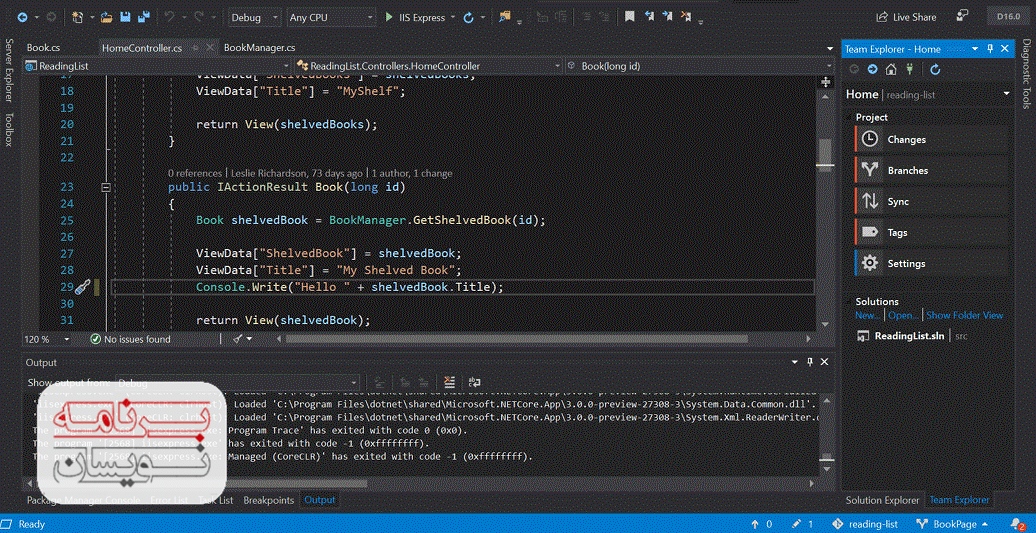Click Manage Connections plug icon in Team Explorer
This screenshot has height=533, width=1036.
tap(909, 69)
